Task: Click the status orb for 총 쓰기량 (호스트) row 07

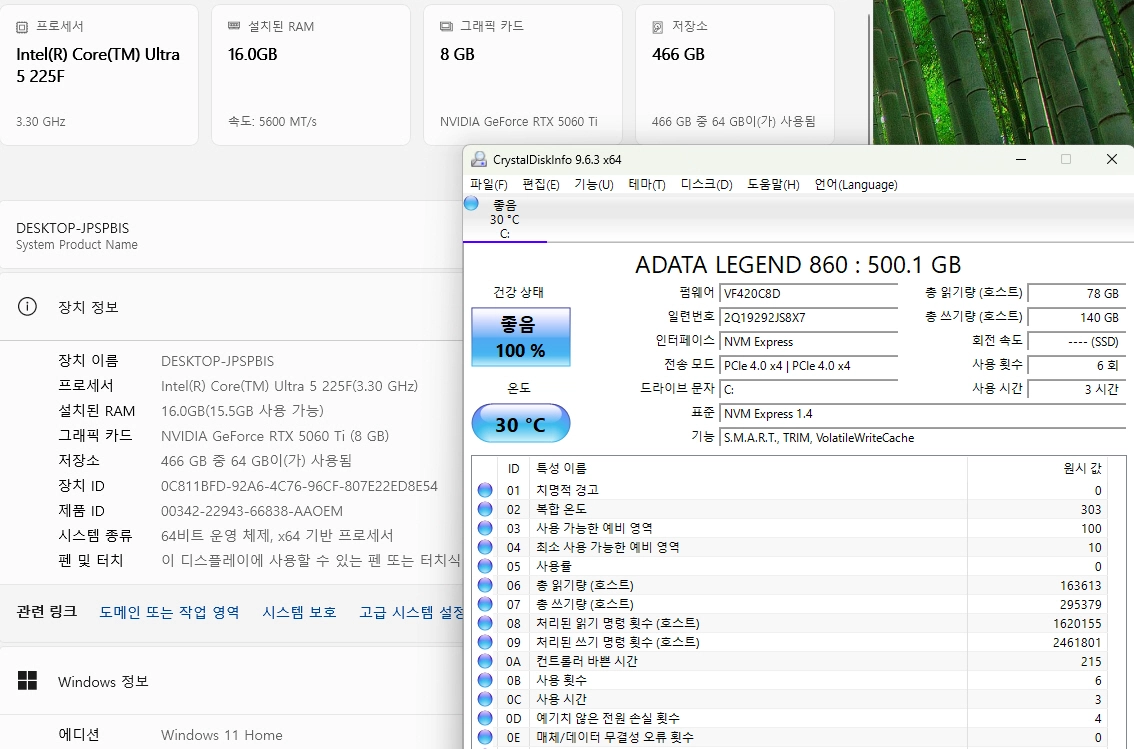Action: coord(485,604)
